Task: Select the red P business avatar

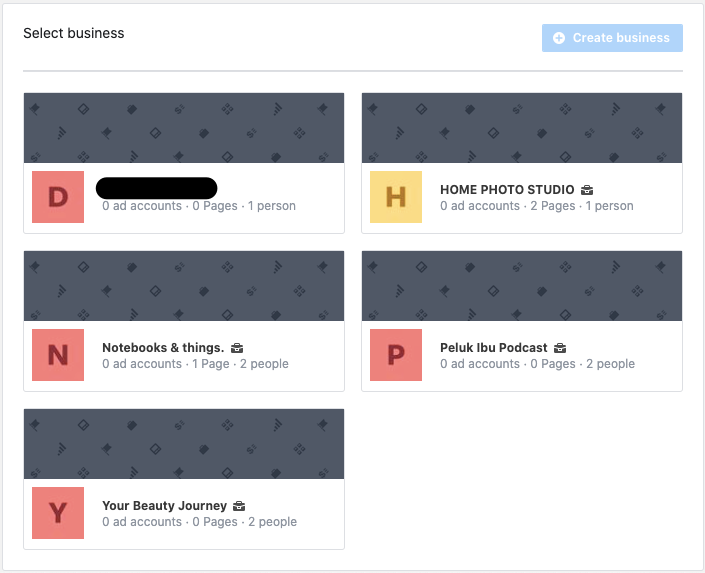Action: coord(396,355)
